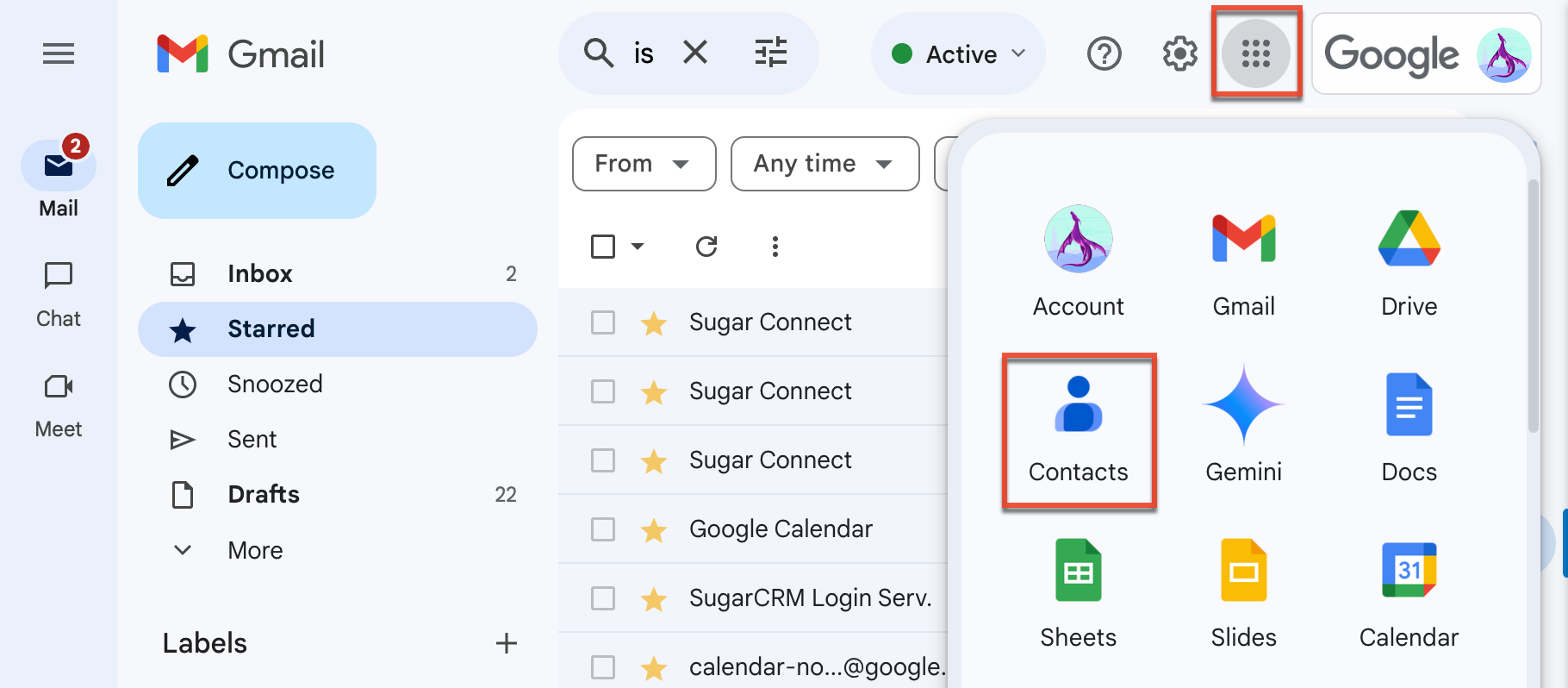
Task: Select the SugarCRM Login Serv. email checkbox
Action: click(602, 597)
